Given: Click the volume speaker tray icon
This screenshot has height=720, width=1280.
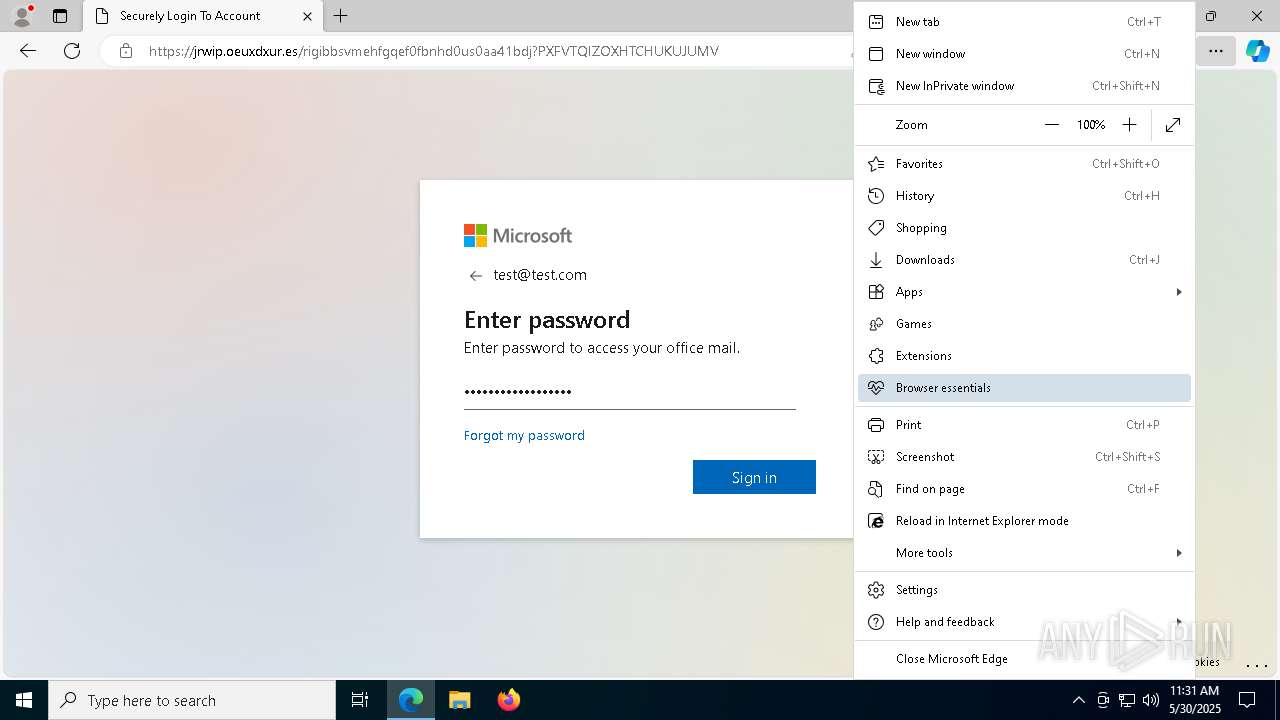Looking at the screenshot, I should 1150,700.
